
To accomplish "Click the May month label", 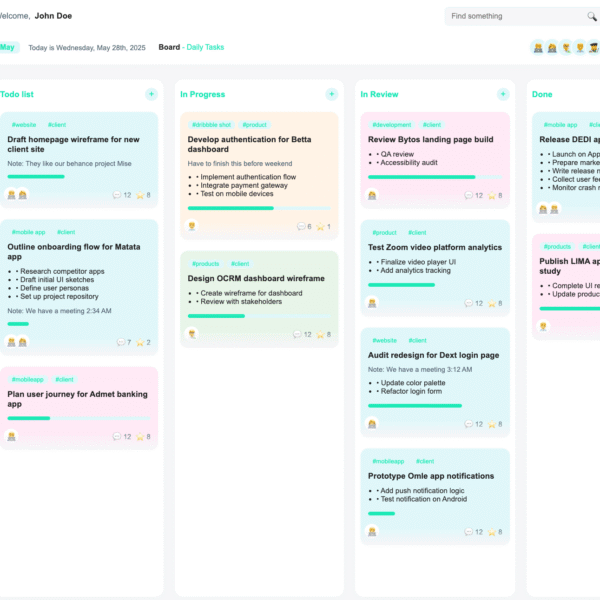I will (x=8, y=47).
